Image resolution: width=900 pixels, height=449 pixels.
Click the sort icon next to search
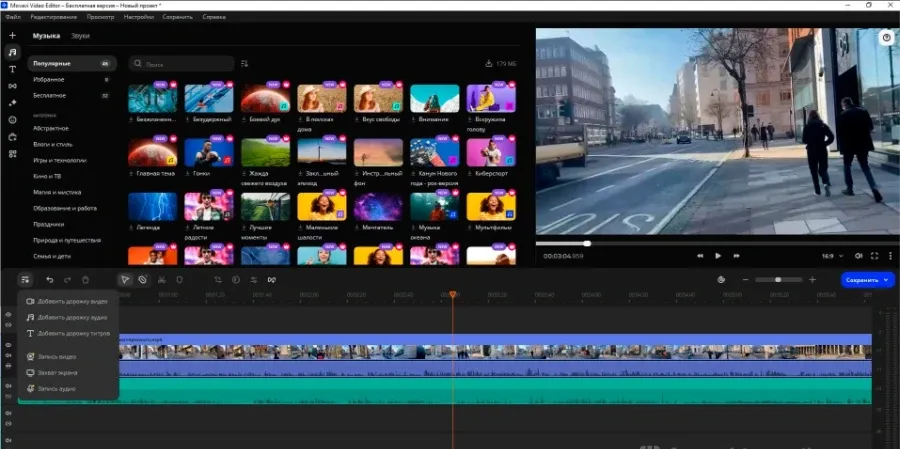click(x=245, y=64)
